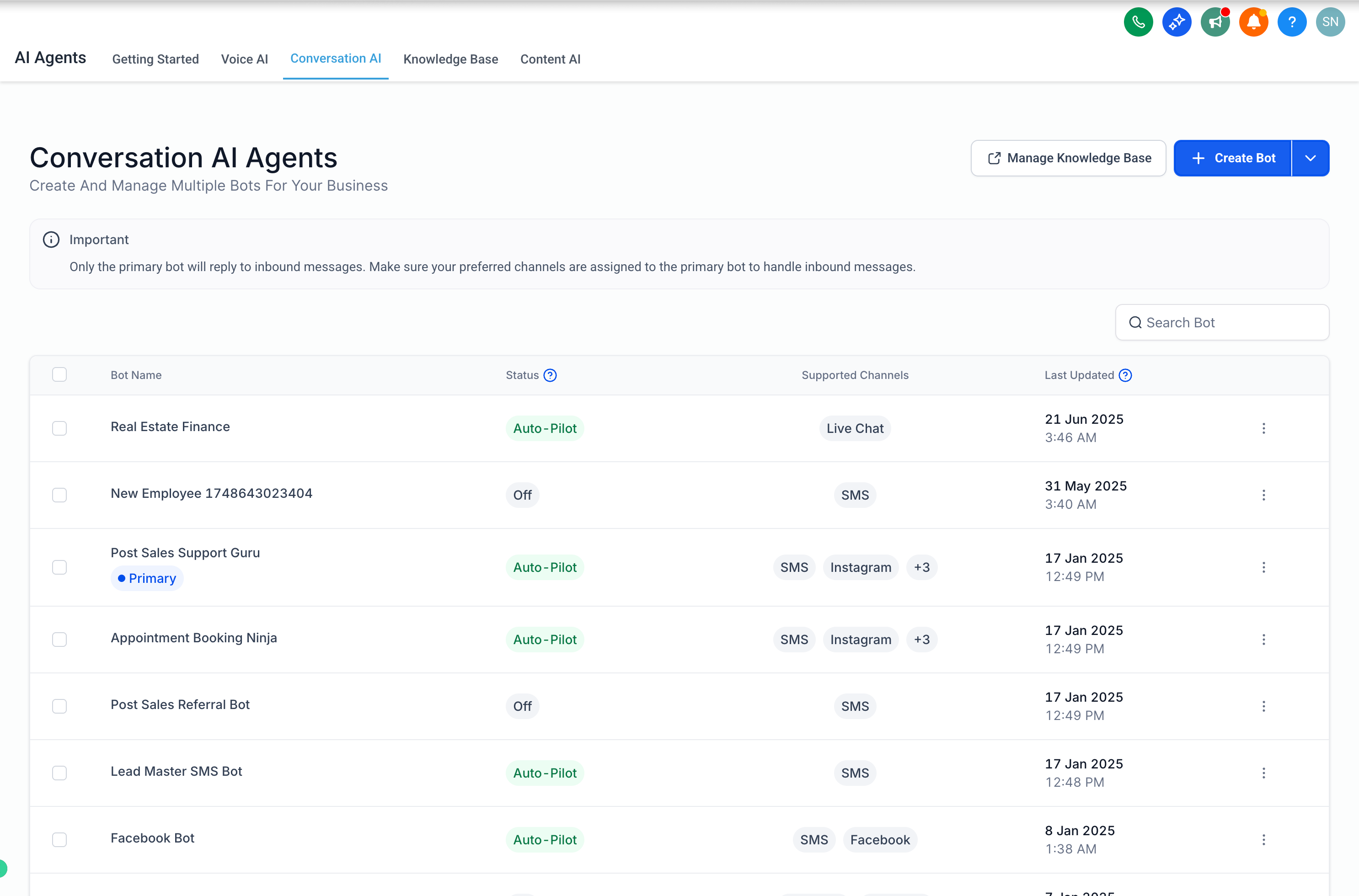Open the New Employee 1748643023404 bot
Screen dimensions: 1359x896
pyautogui.click(x=211, y=494)
